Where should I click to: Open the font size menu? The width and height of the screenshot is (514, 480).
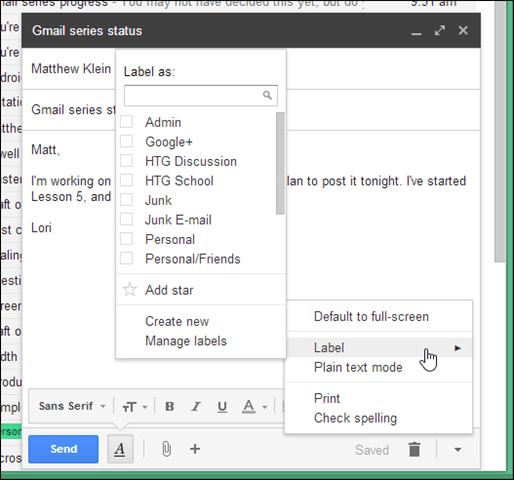click(134, 407)
